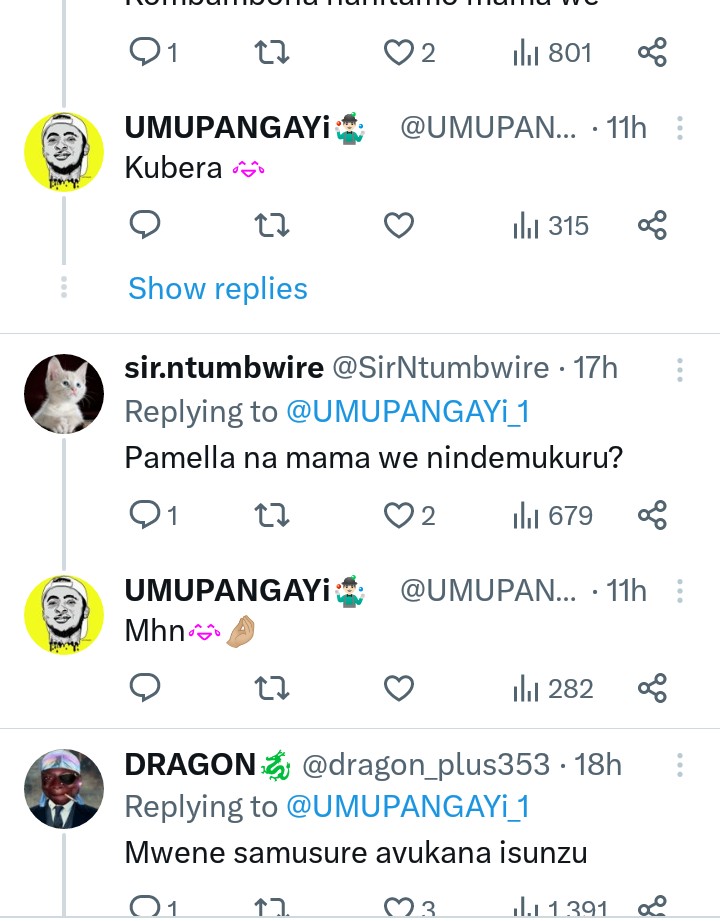This screenshot has width=720, height=921.
Task: Share the "Kubera" tweet
Action: pos(652,226)
